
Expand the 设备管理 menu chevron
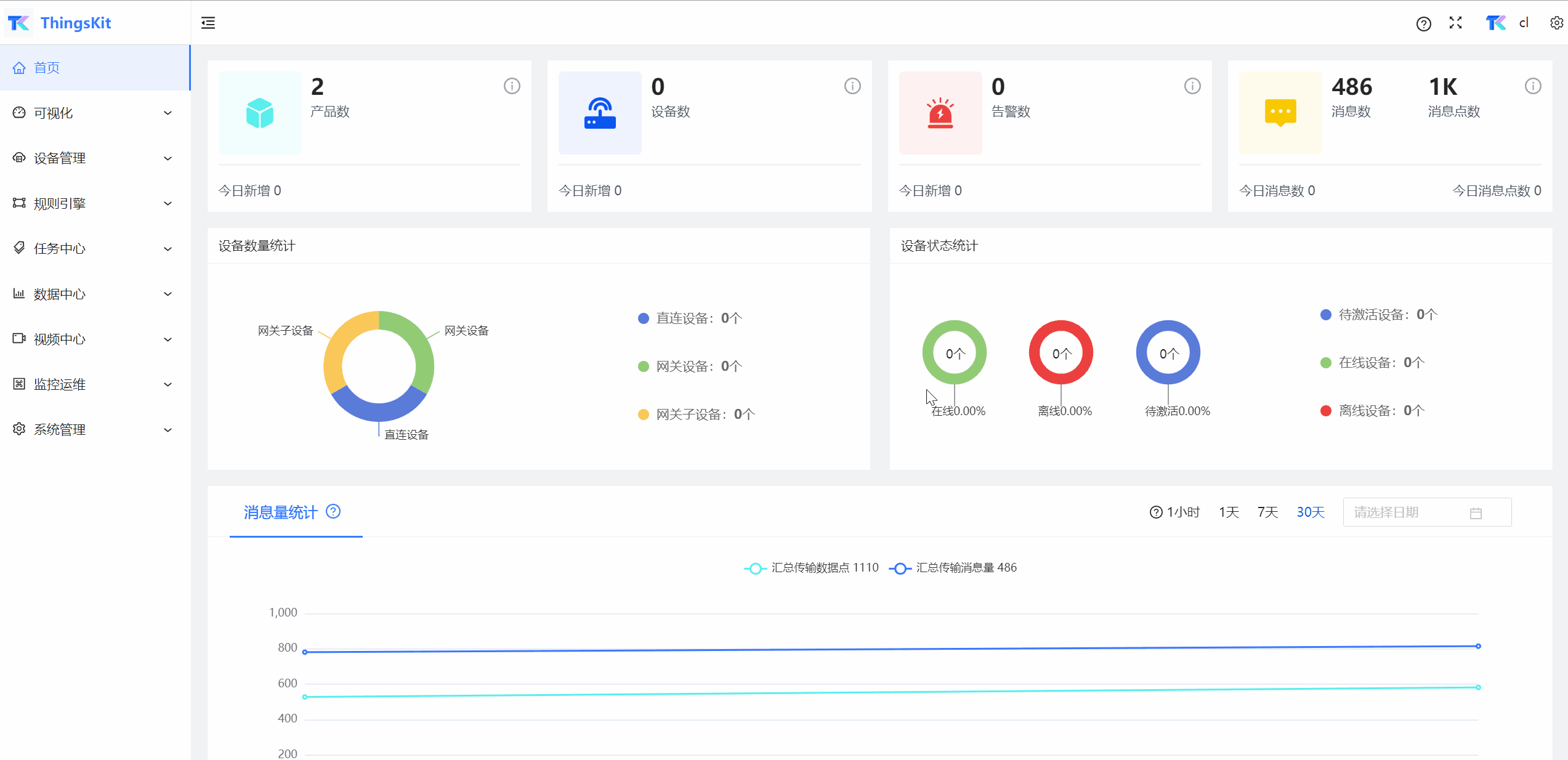(168, 158)
